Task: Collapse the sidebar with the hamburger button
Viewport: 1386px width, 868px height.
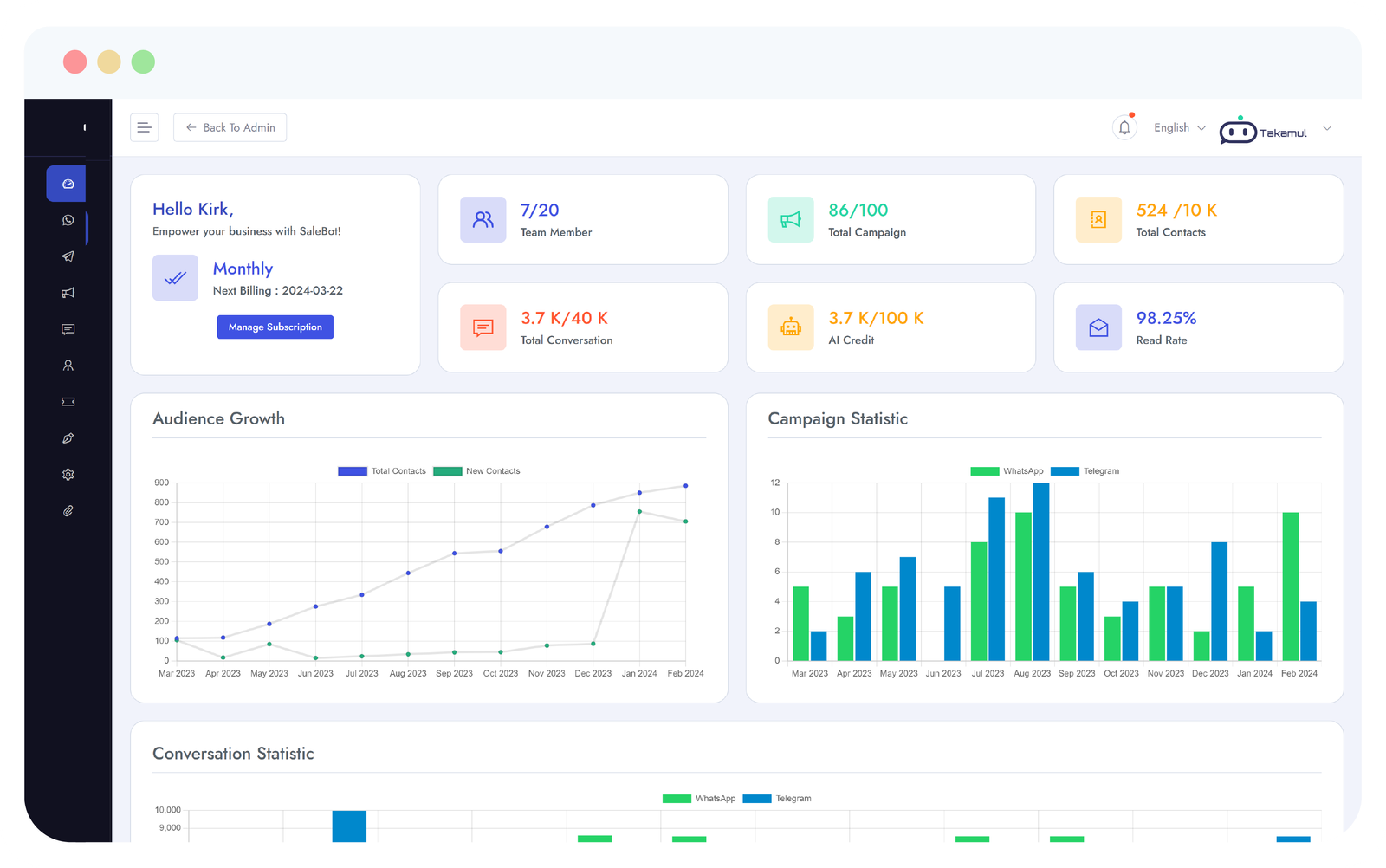Action: (x=144, y=127)
